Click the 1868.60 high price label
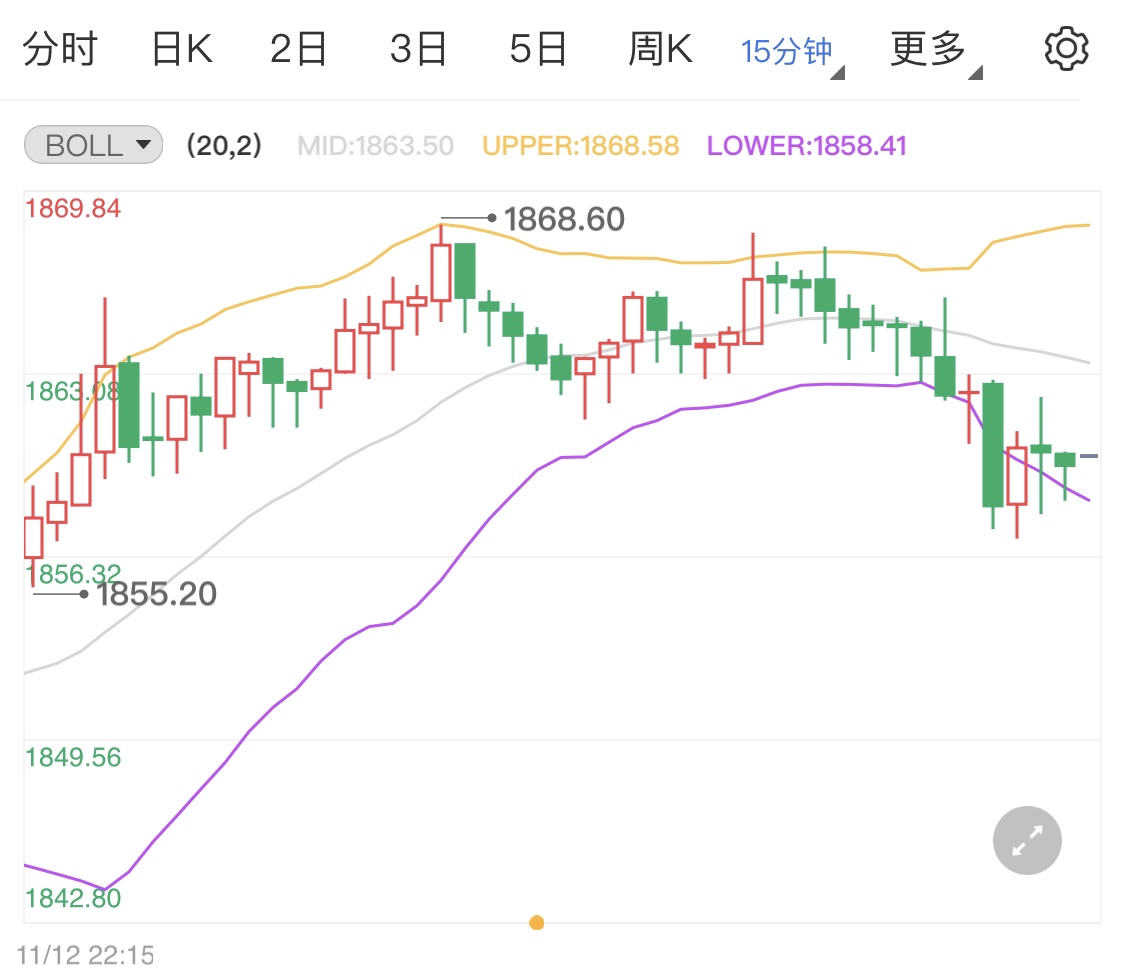Viewport: 1125px width, 979px height. (564, 219)
